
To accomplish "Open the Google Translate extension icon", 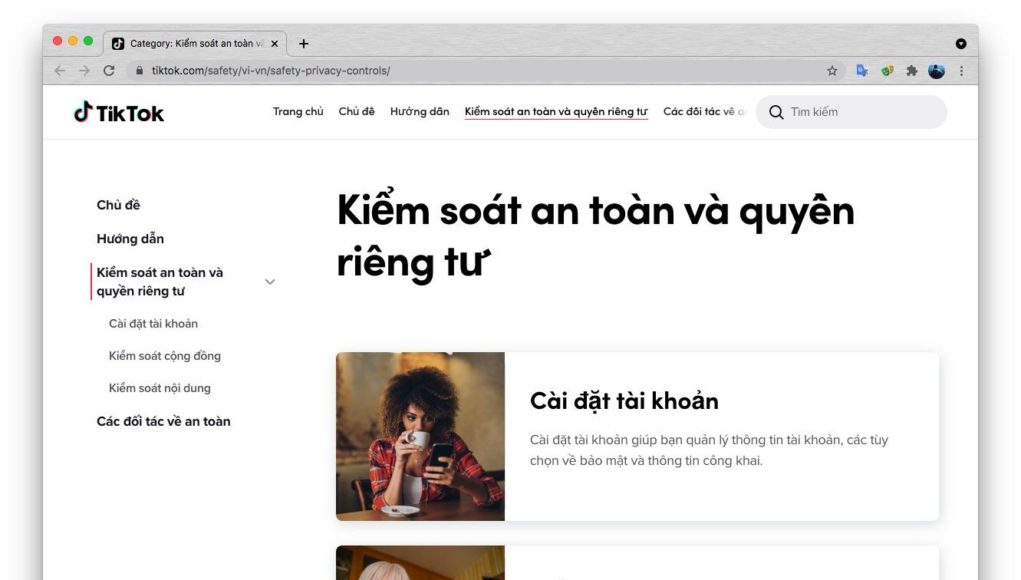I will [861, 71].
